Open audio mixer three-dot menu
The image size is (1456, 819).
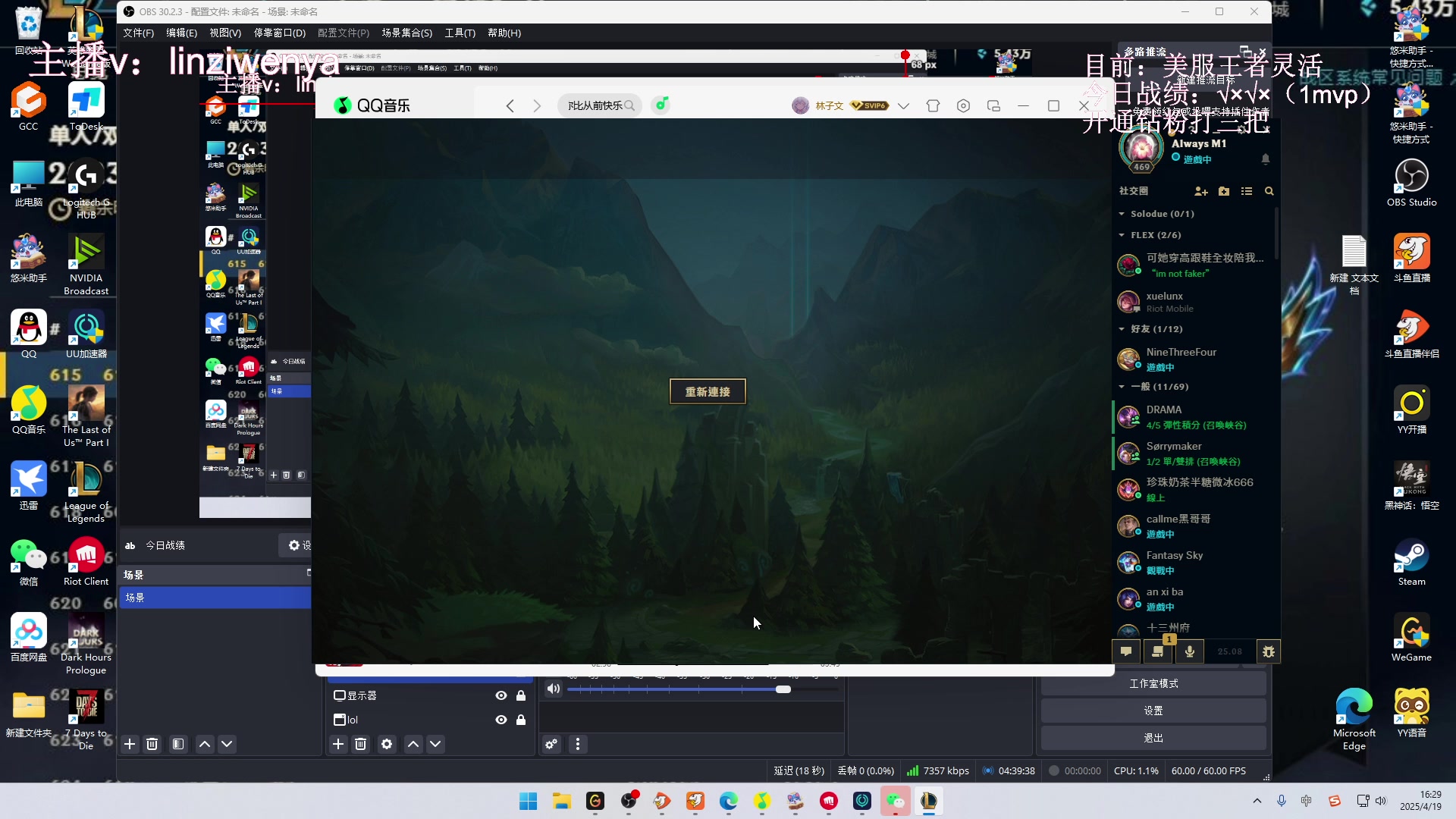click(x=578, y=745)
